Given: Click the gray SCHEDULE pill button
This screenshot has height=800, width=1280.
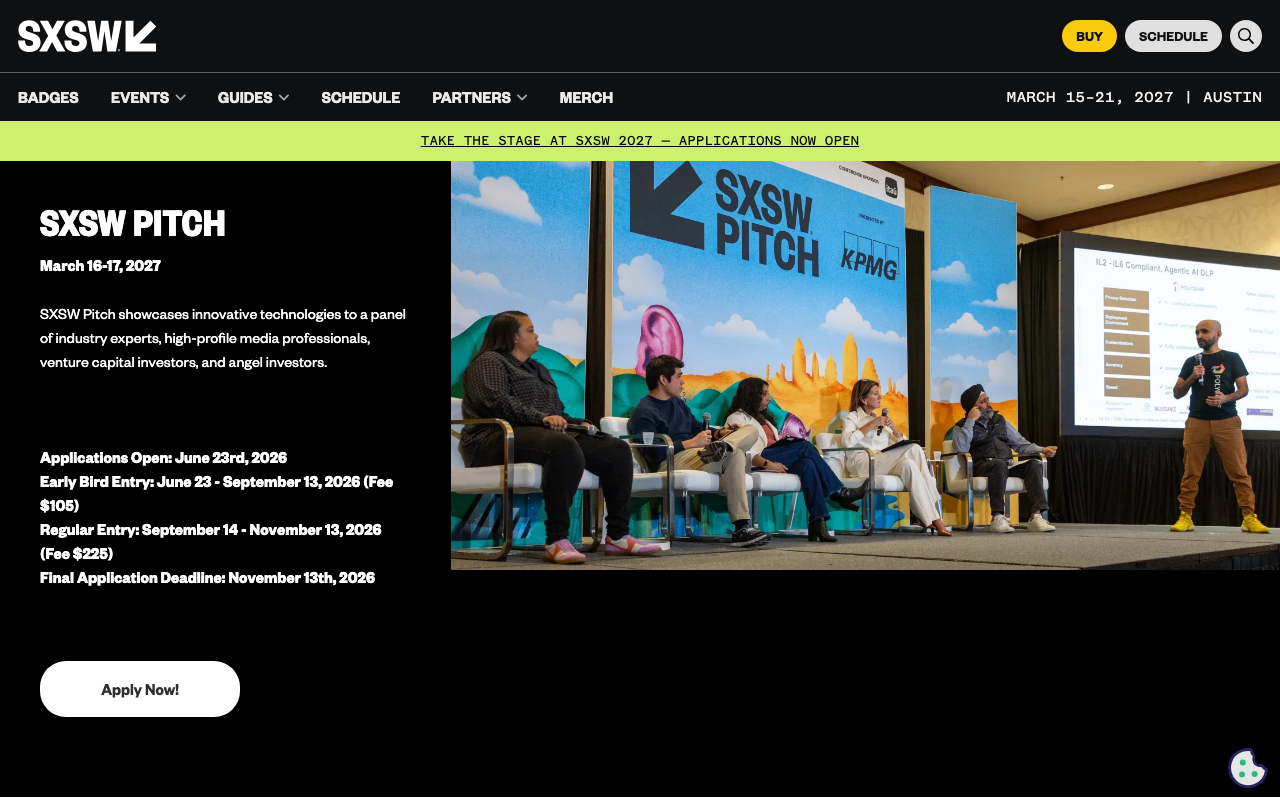Looking at the screenshot, I should pyautogui.click(x=1173, y=36).
